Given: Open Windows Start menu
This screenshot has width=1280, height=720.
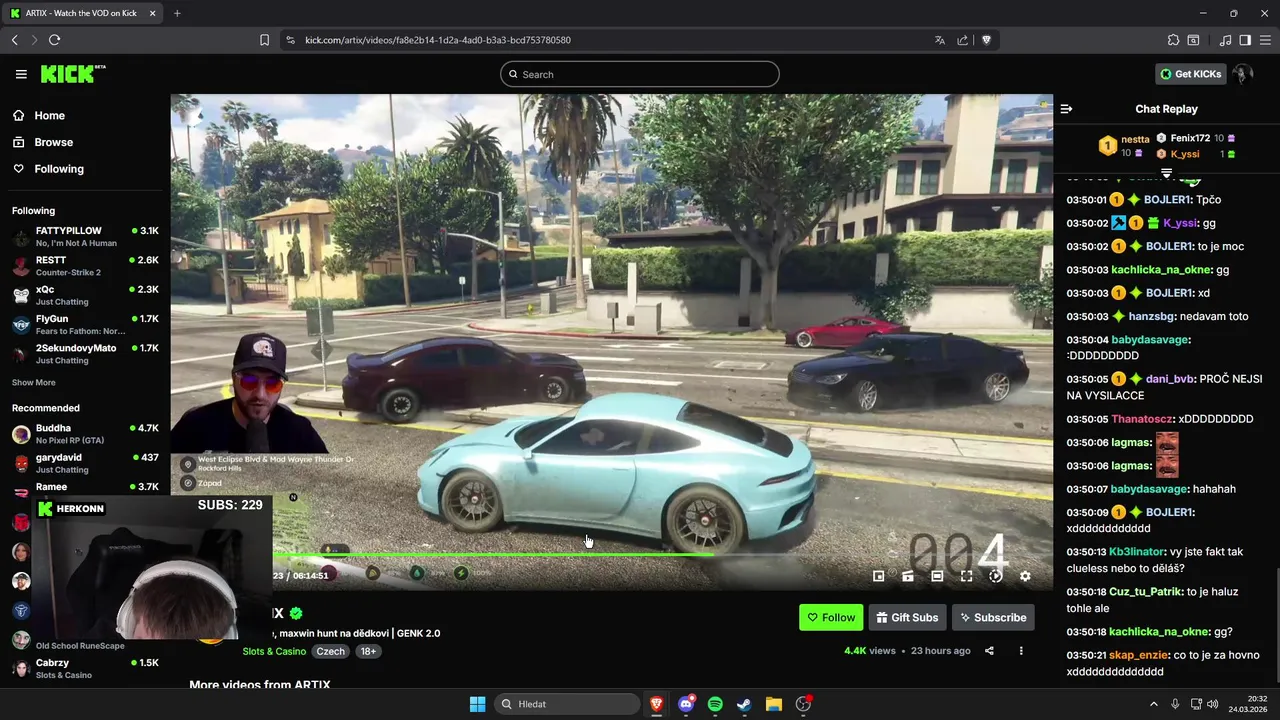Looking at the screenshot, I should coord(477,704).
